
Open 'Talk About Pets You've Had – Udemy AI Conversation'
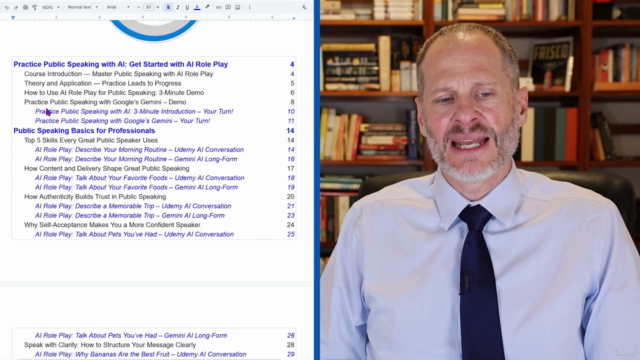pyautogui.click(x=134, y=234)
